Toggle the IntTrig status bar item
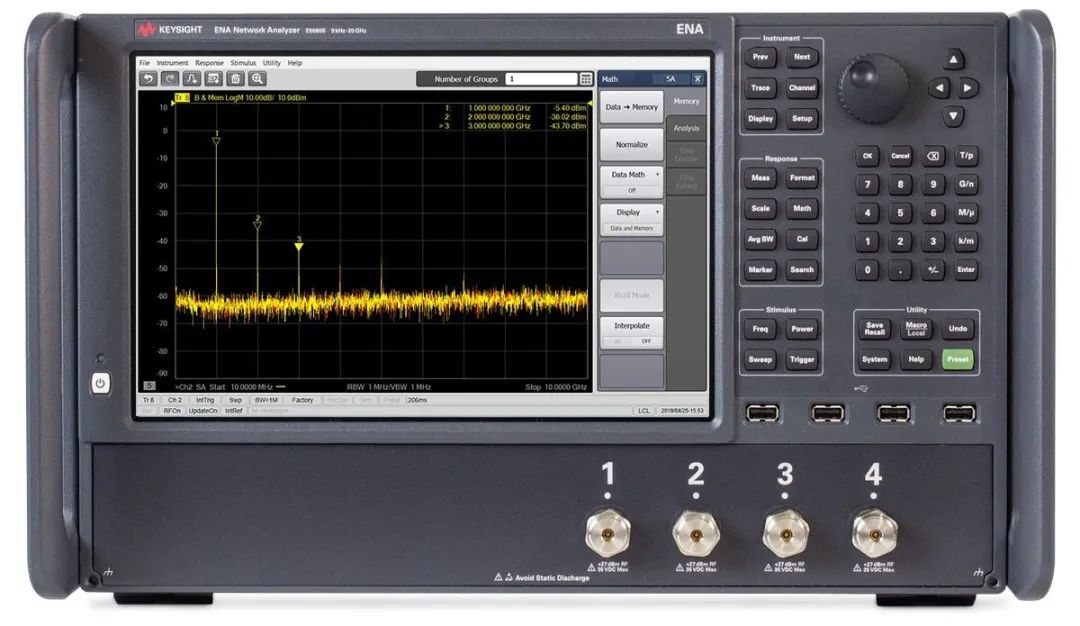This screenshot has width=1080, height=626. point(205,400)
